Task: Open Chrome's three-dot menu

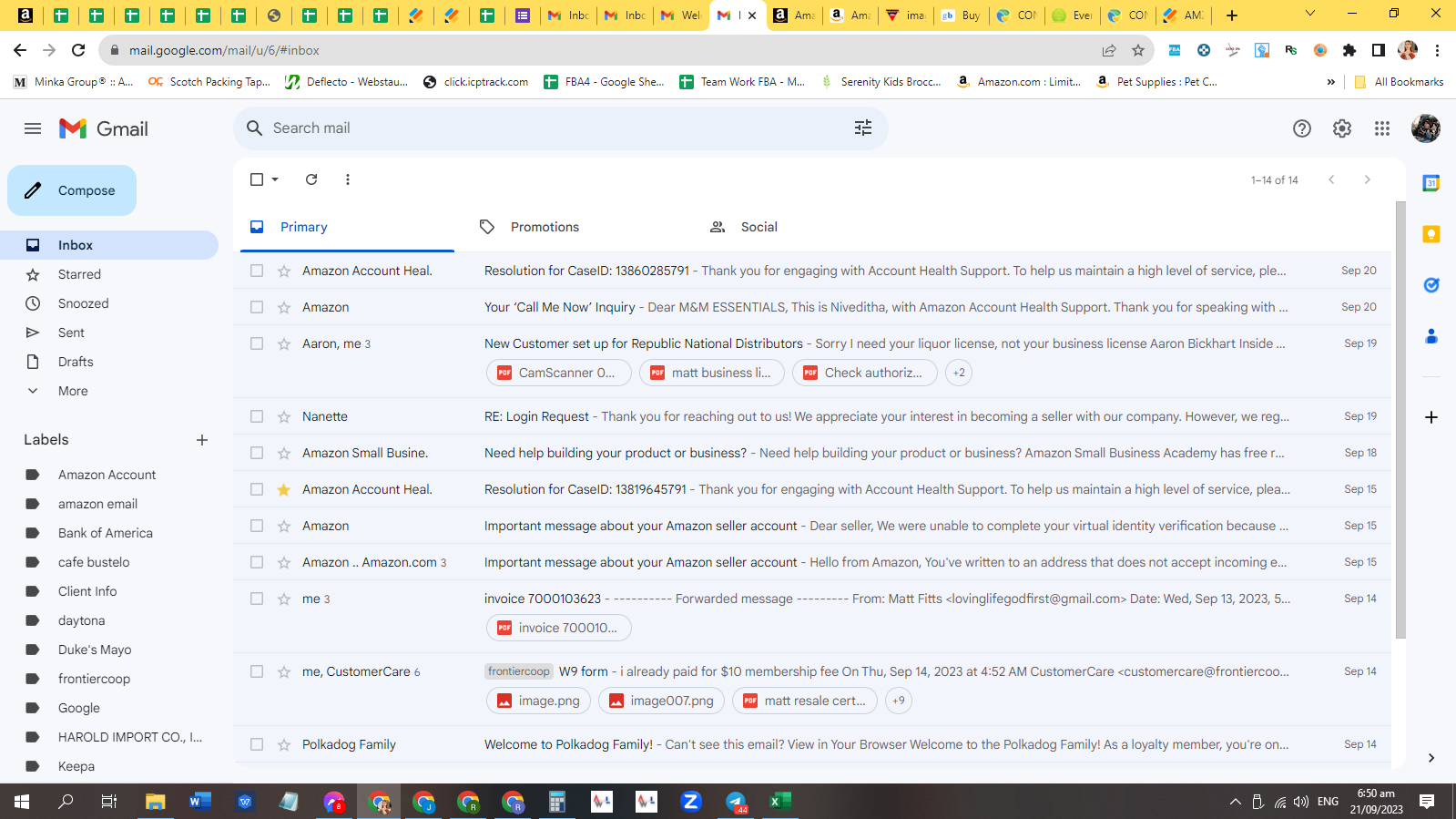Action: point(1437,50)
